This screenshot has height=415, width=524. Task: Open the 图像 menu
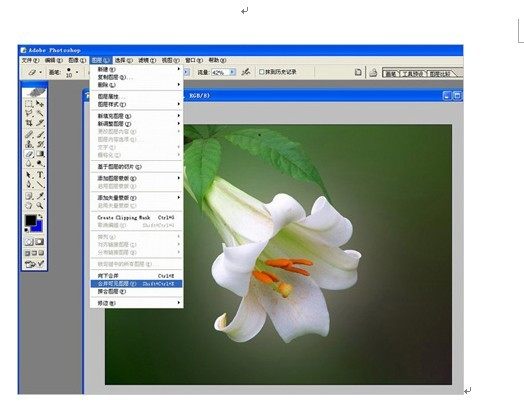(x=77, y=60)
